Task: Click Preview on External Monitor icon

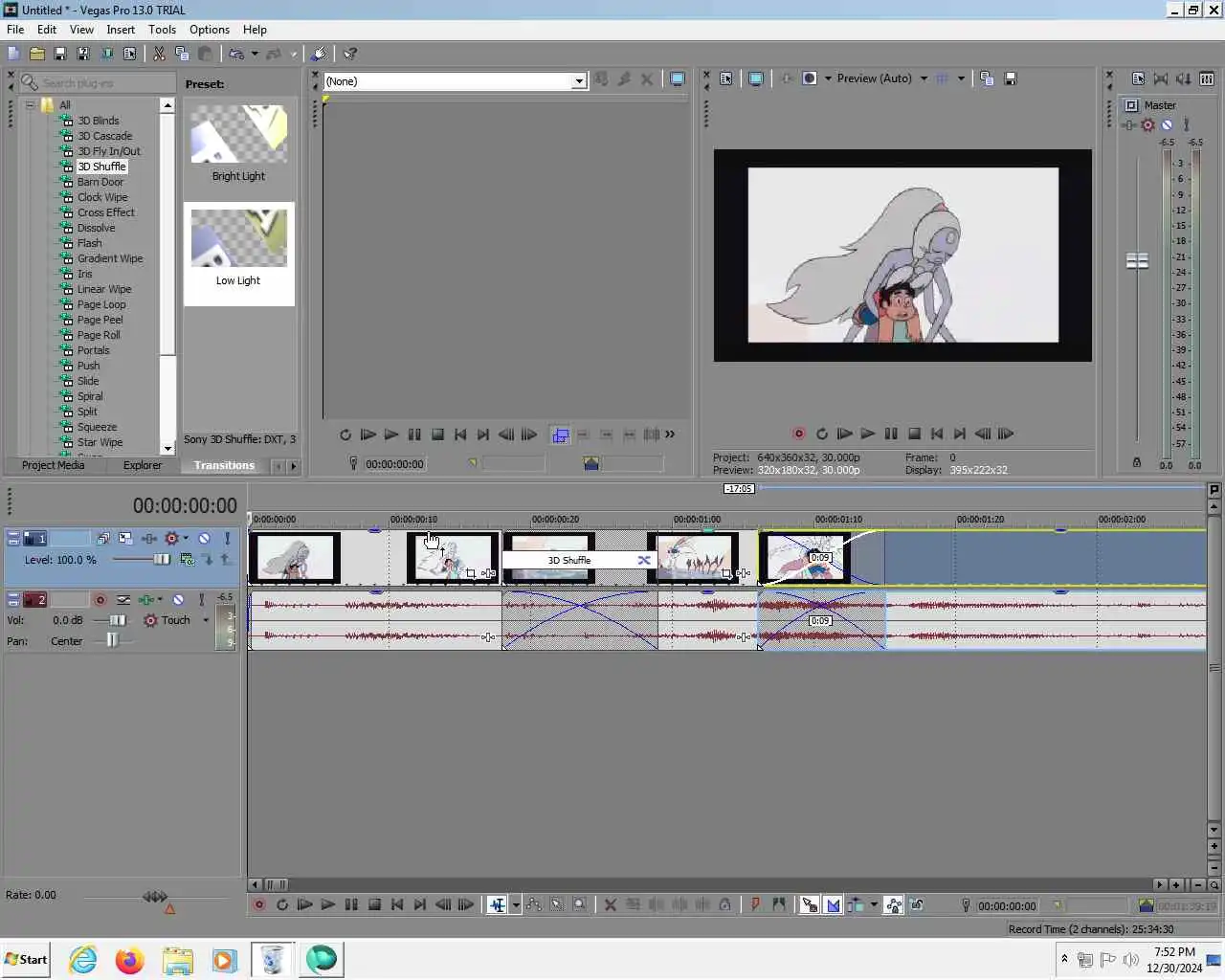Action: click(756, 78)
